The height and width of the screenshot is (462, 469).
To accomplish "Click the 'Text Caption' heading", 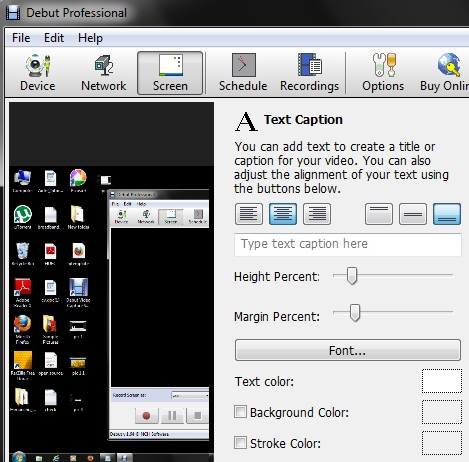I will (303, 120).
